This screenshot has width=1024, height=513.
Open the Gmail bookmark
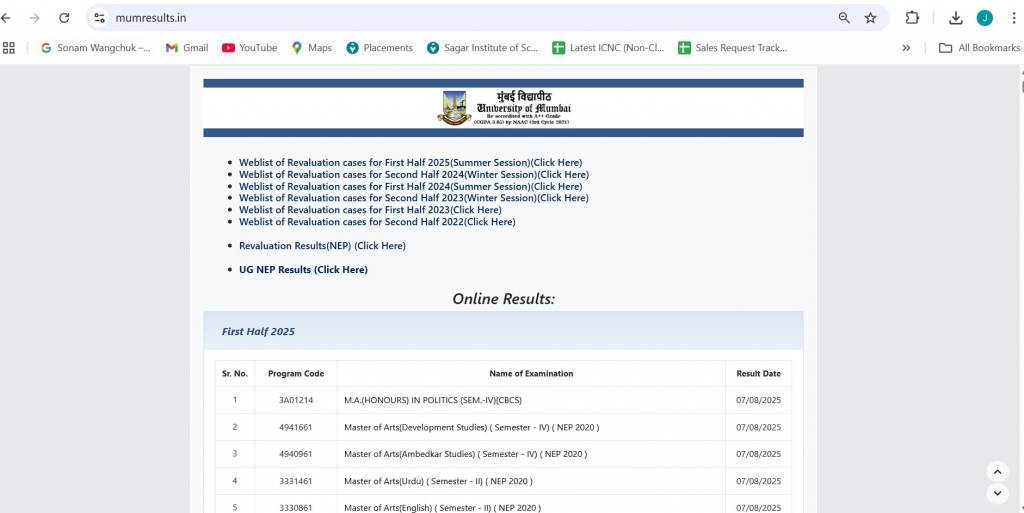pos(187,47)
